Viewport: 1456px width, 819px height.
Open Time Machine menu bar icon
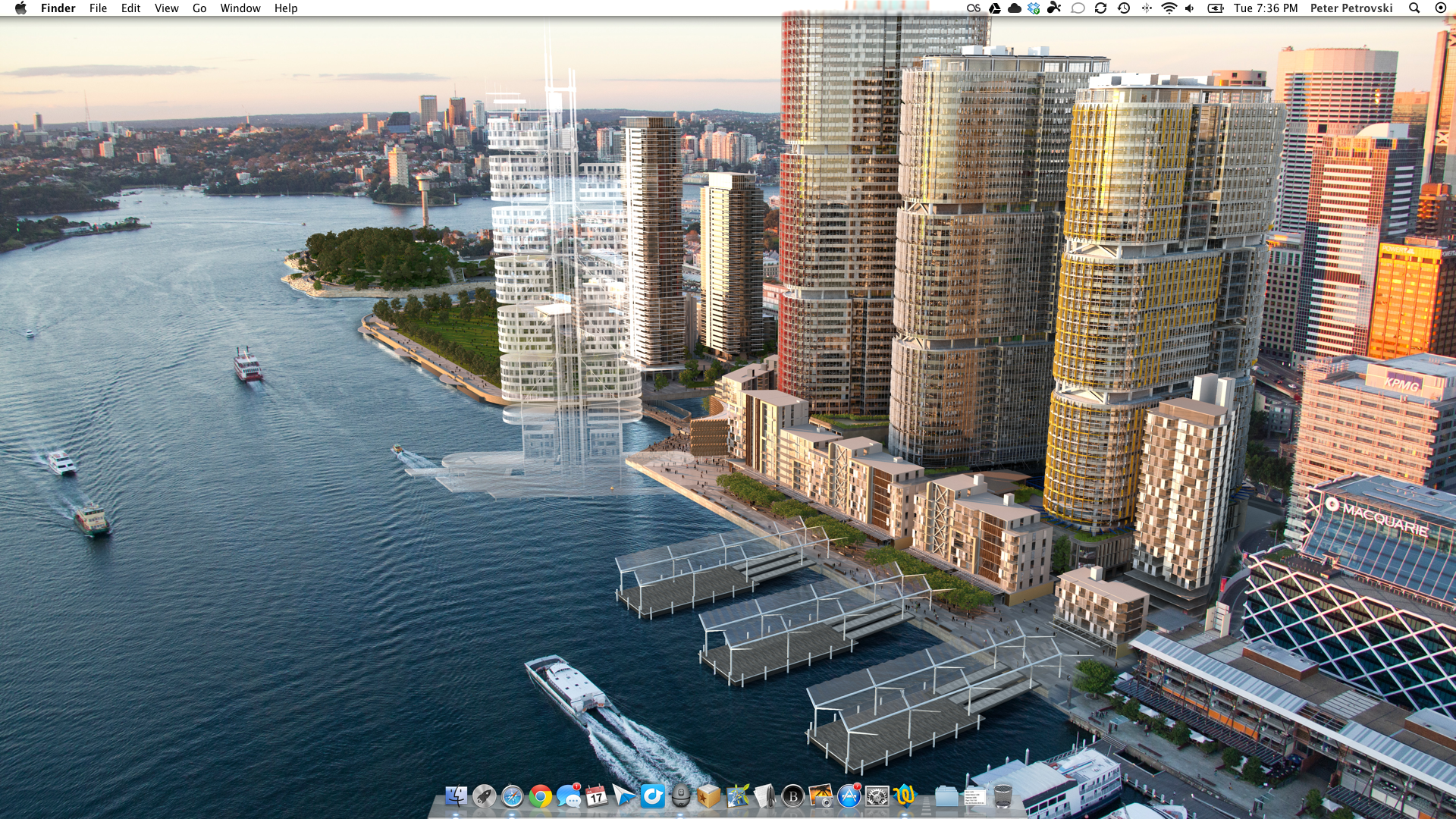(x=1124, y=8)
